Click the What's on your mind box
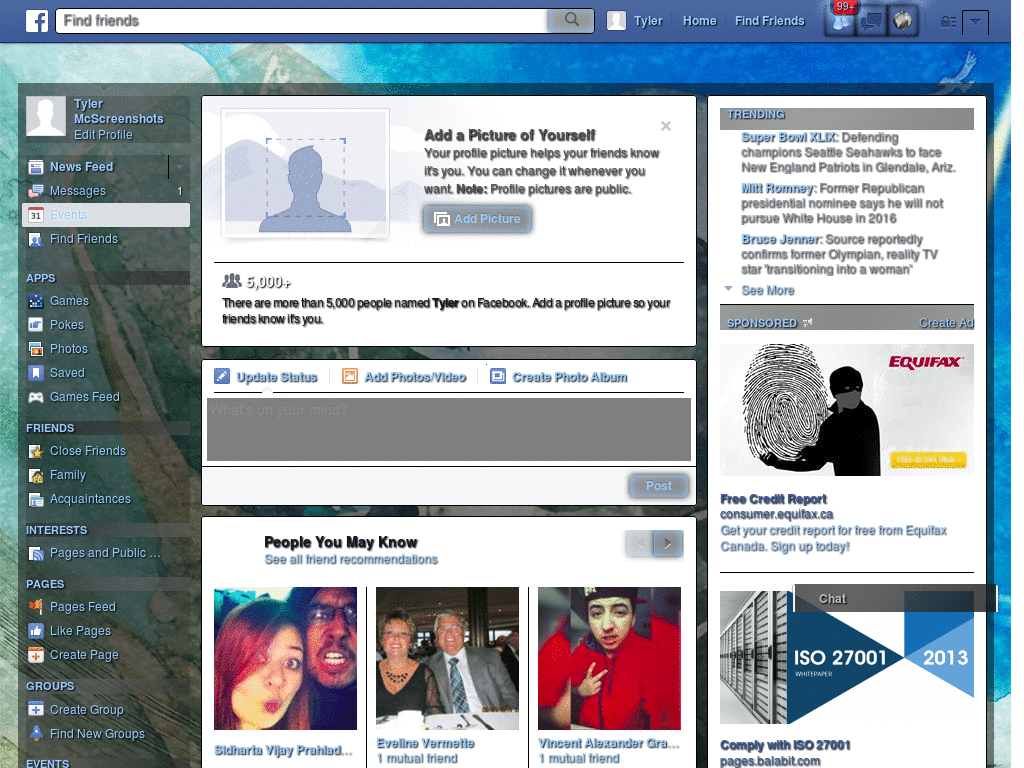 pos(449,429)
